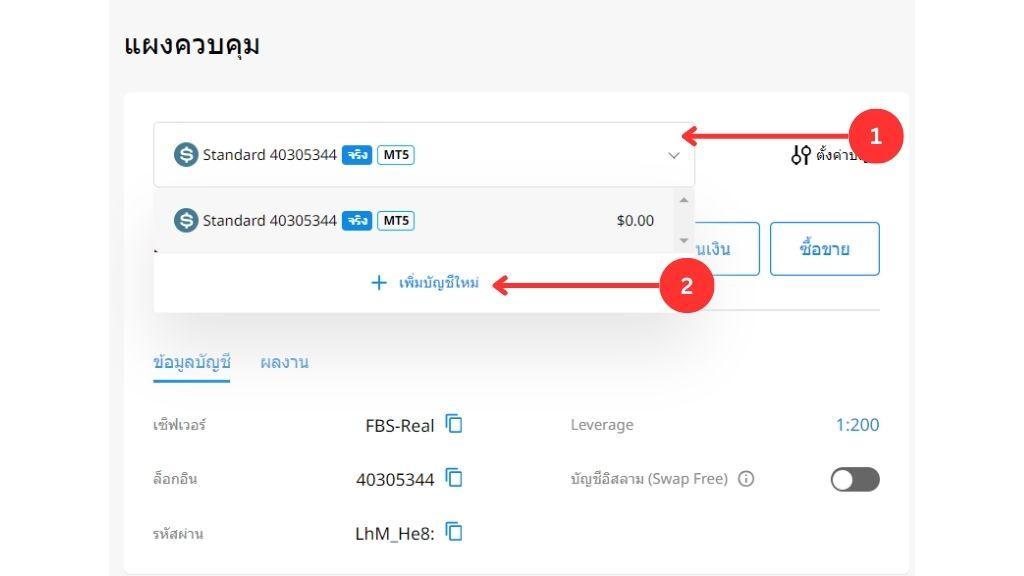The width and height of the screenshot is (1024, 576).
Task: Open the ผลงาน tab
Action: (x=284, y=363)
